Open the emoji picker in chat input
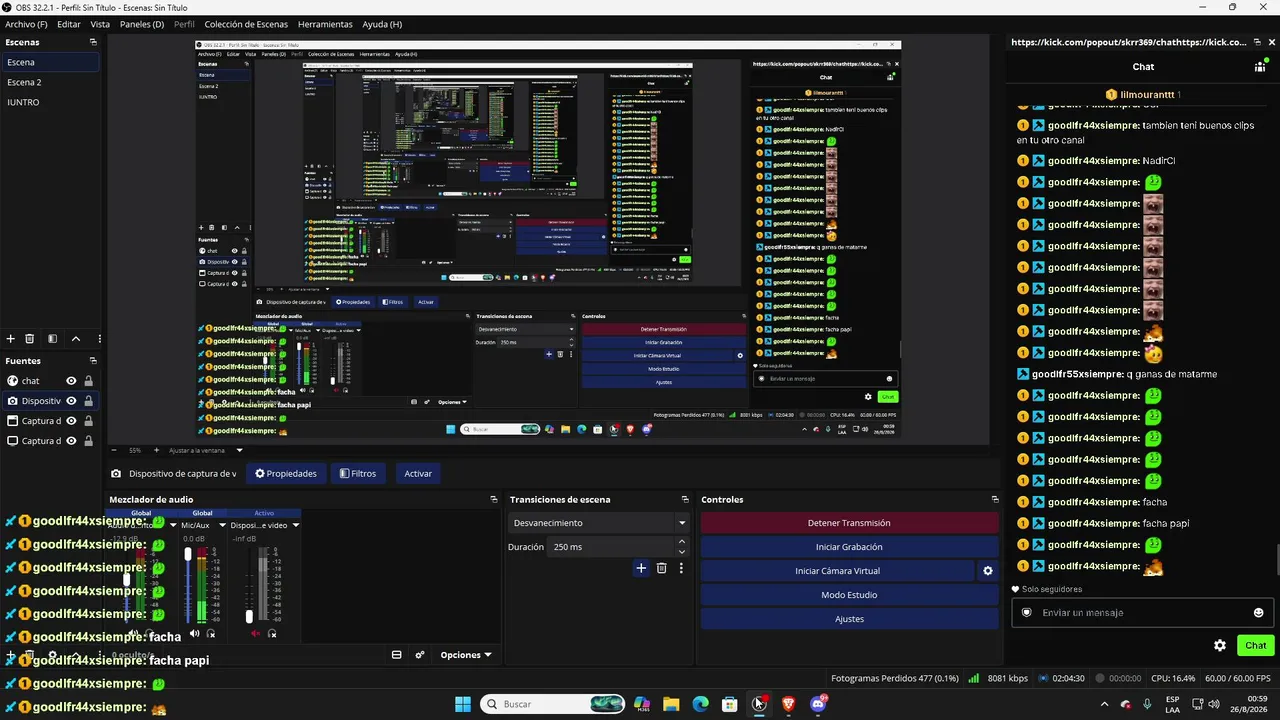 (x=1258, y=613)
